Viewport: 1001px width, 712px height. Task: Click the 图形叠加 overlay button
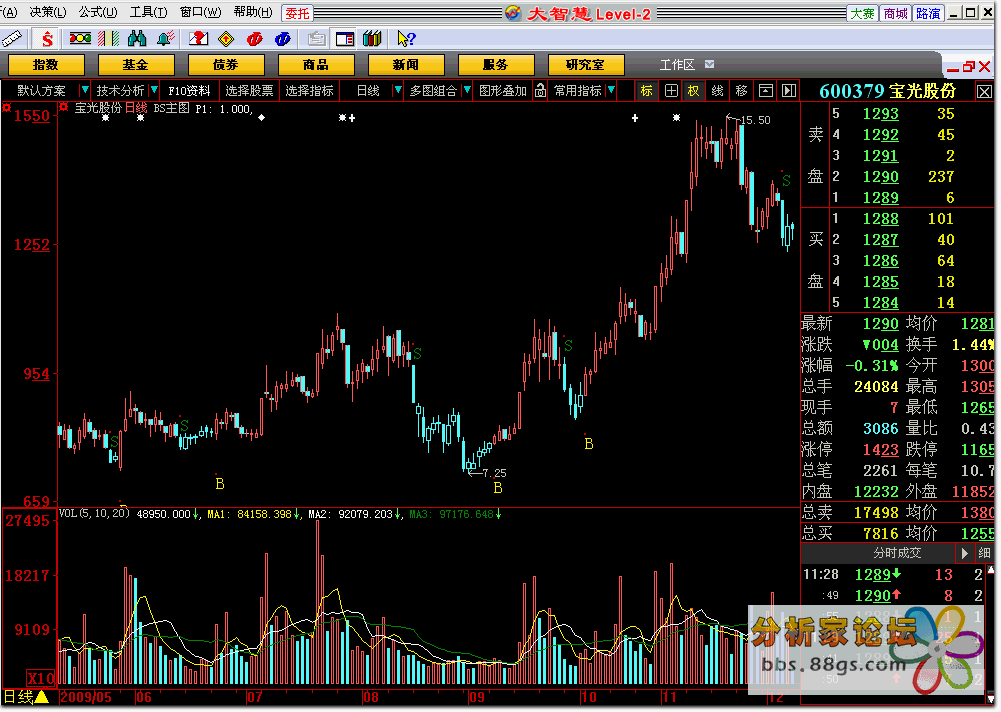[503, 91]
